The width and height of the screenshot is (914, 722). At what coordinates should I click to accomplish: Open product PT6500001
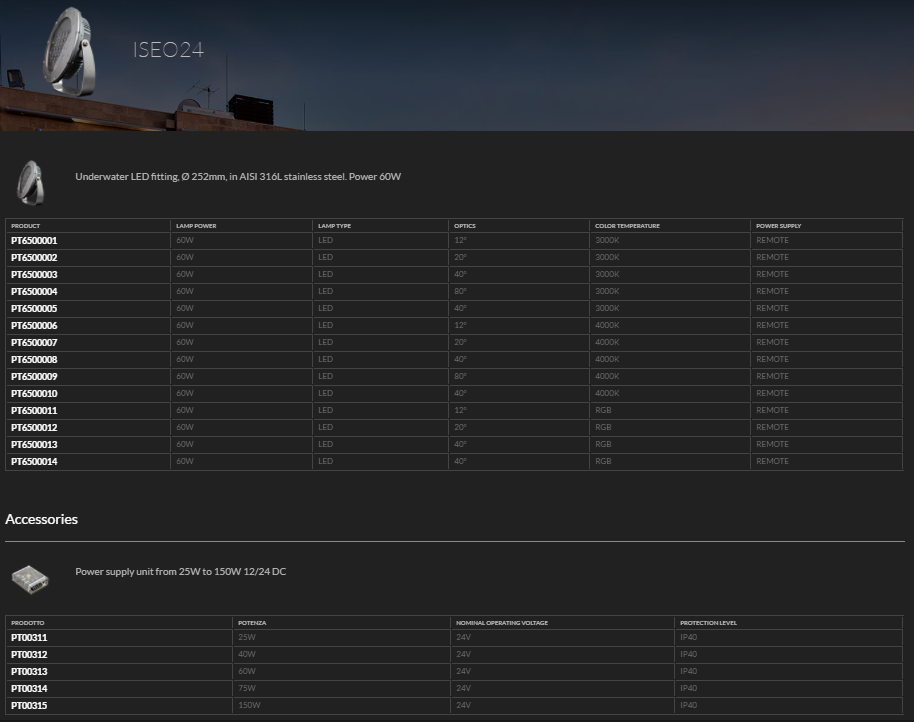click(34, 241)
